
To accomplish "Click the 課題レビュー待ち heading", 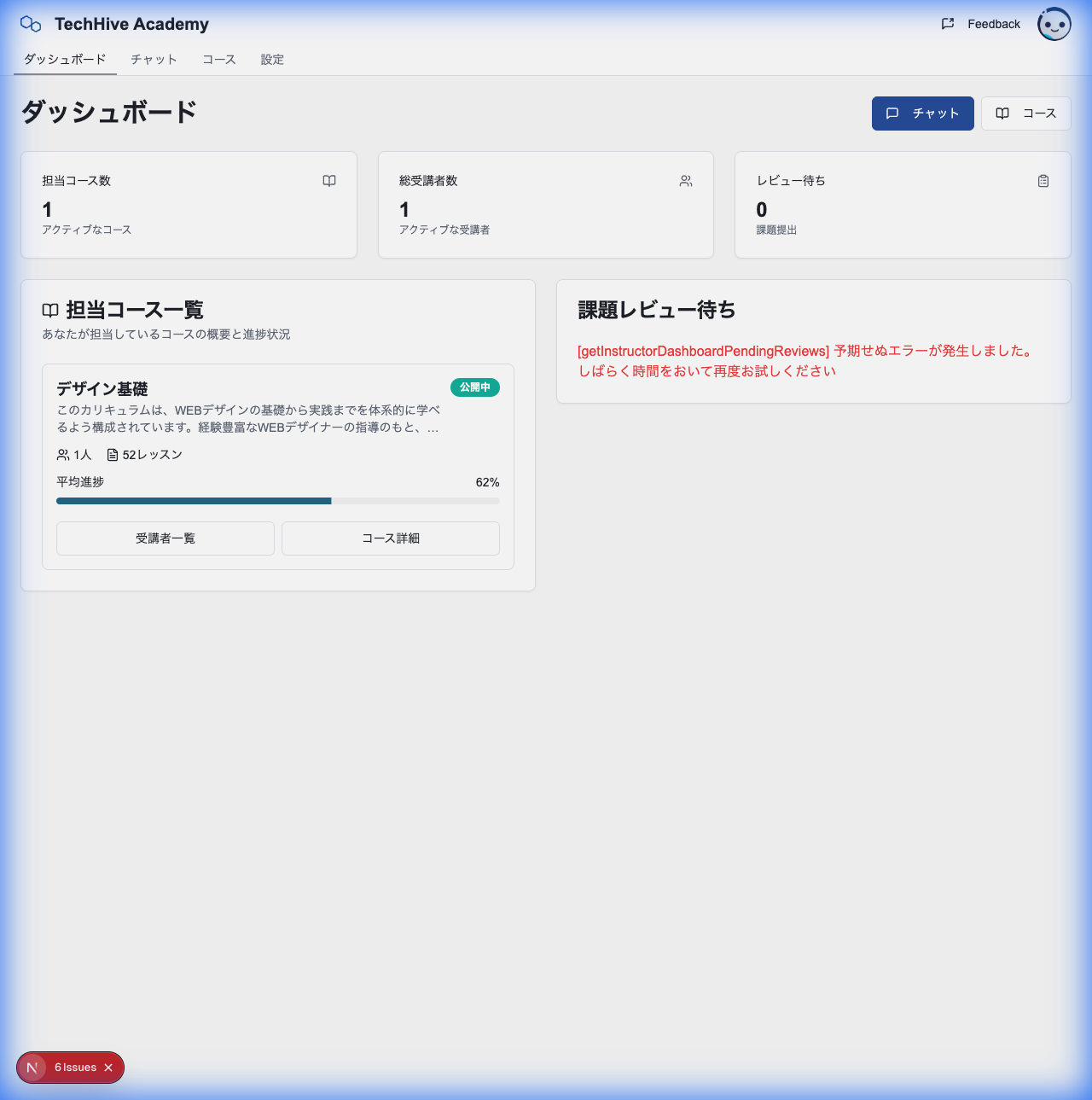I will 657,310.
